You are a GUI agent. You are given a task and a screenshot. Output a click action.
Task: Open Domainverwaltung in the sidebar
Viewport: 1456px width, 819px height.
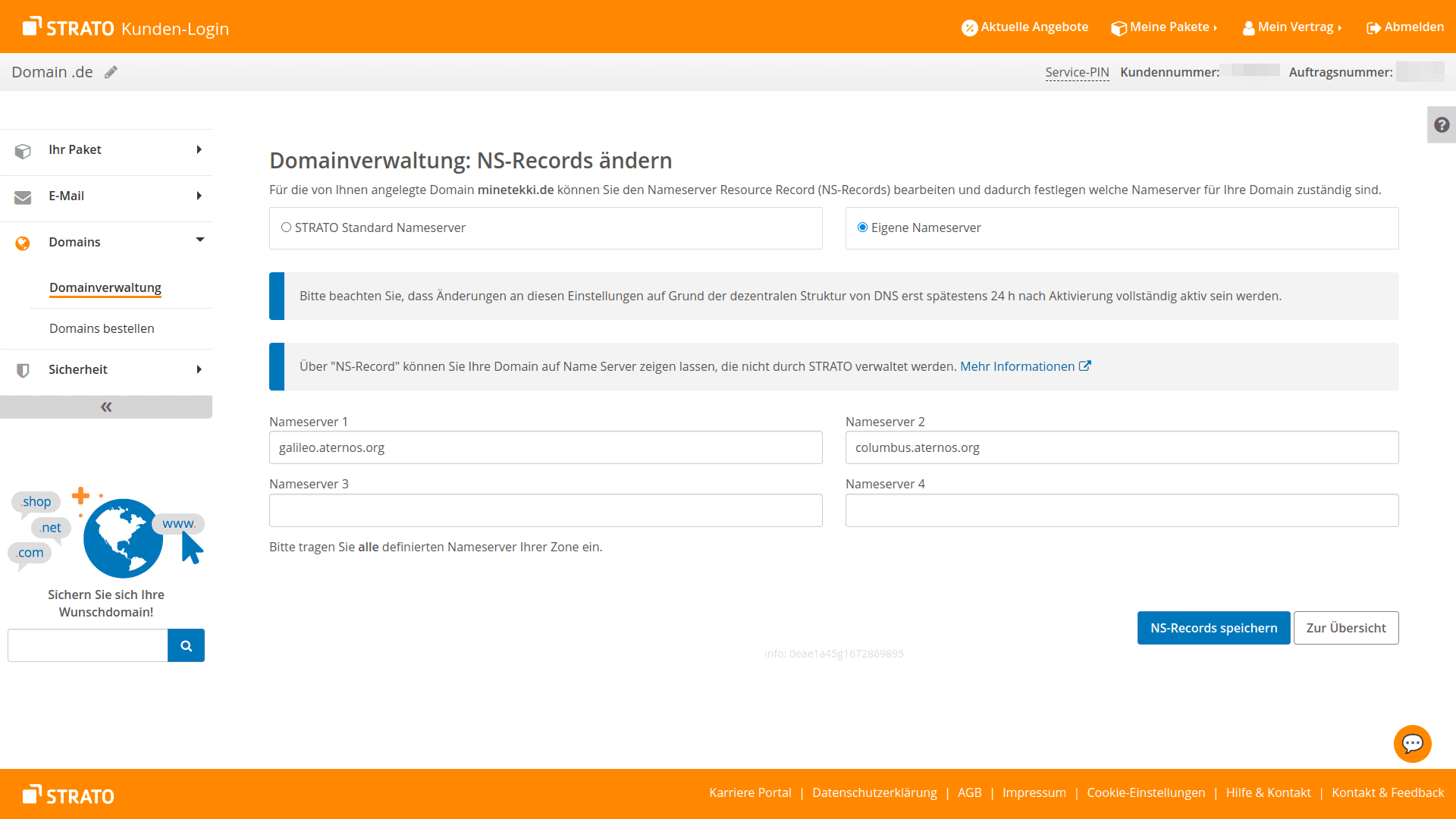105,287
